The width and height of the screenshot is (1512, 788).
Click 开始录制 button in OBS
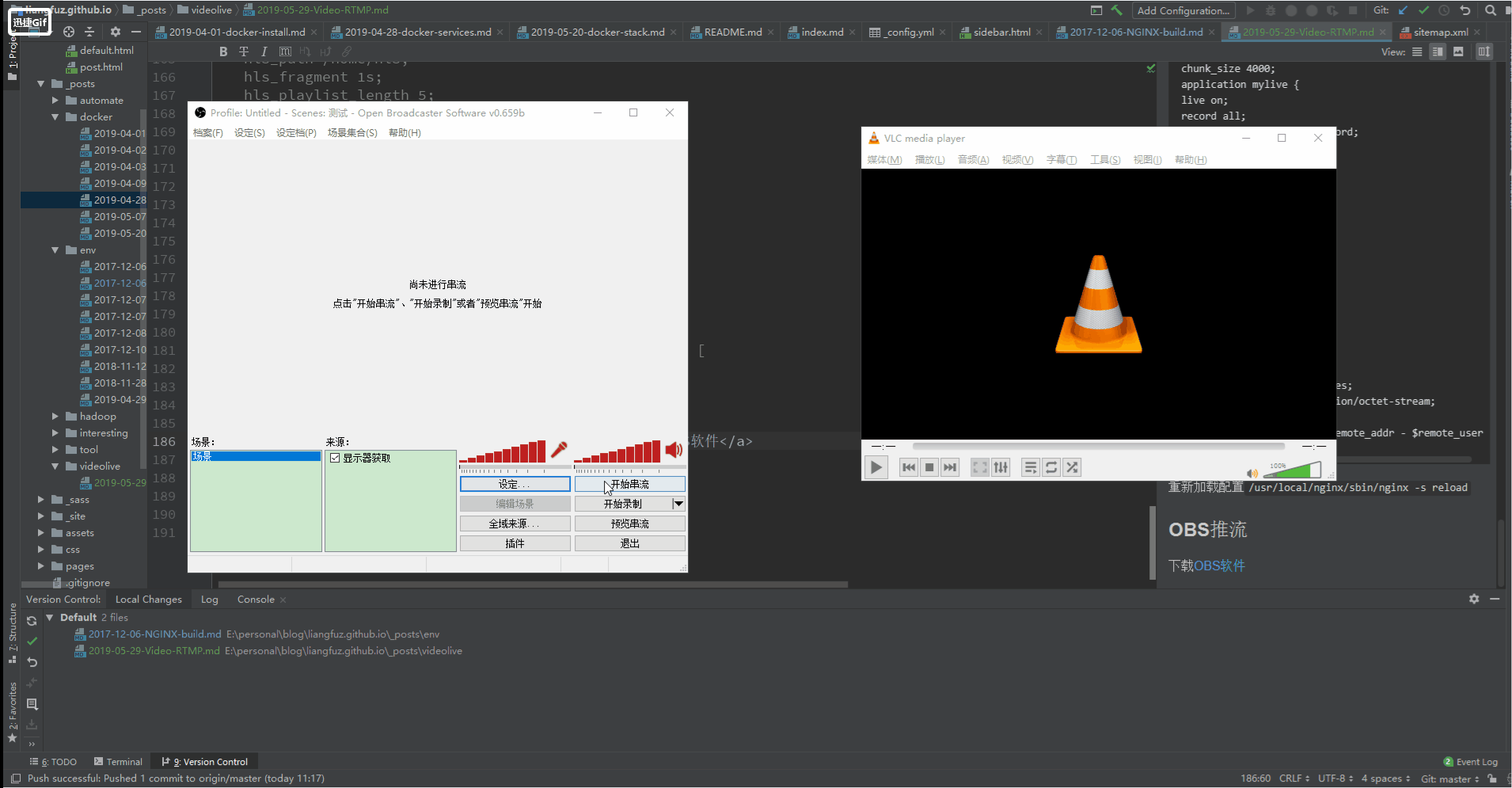coord(623,504)
